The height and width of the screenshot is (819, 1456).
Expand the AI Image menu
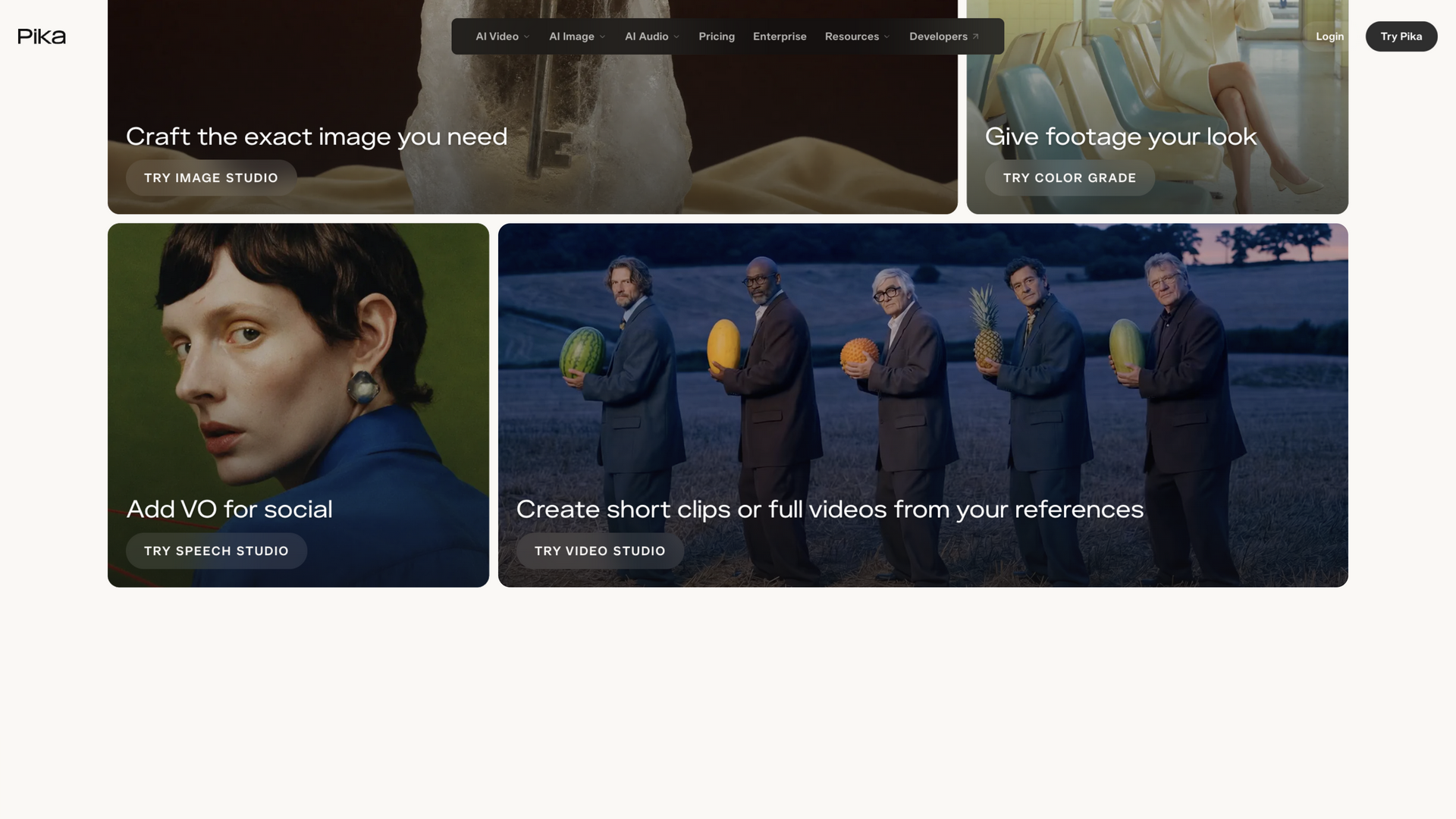pos(577,36)
